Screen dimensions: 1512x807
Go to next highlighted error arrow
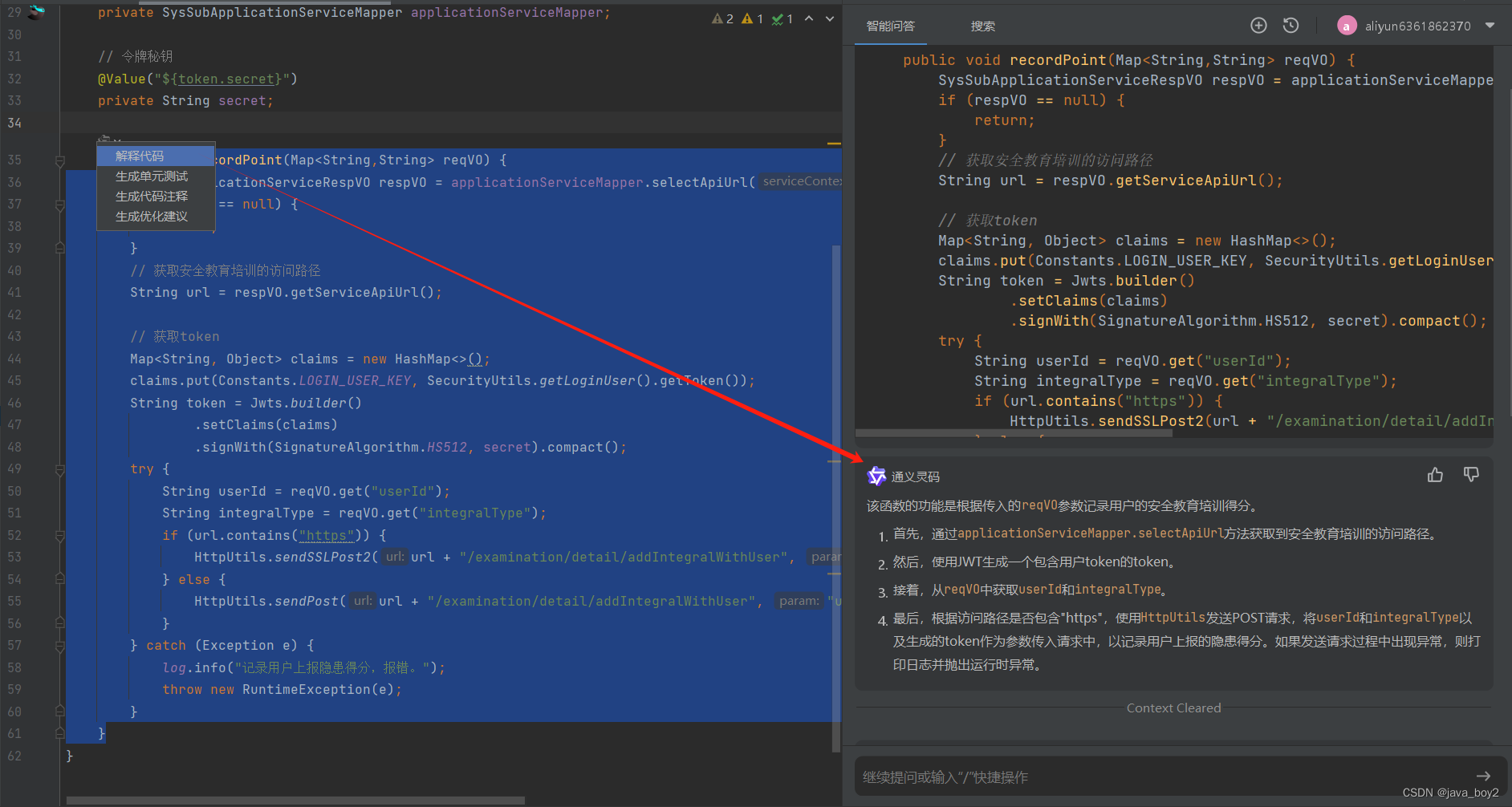(830, 18)
